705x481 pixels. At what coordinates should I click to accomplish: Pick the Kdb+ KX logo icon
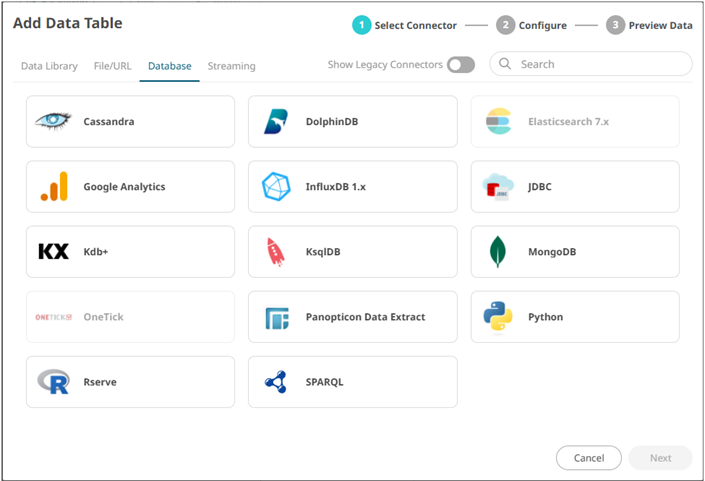click(x=53, y=252)
